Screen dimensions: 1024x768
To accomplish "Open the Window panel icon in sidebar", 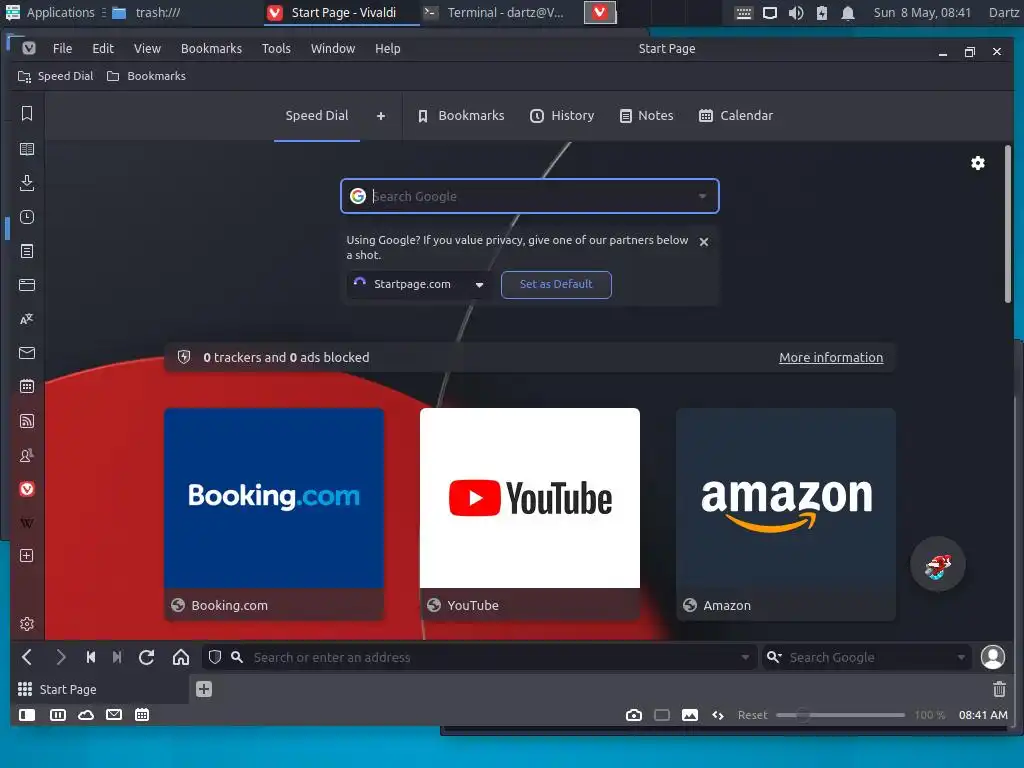I will point(27,285).
